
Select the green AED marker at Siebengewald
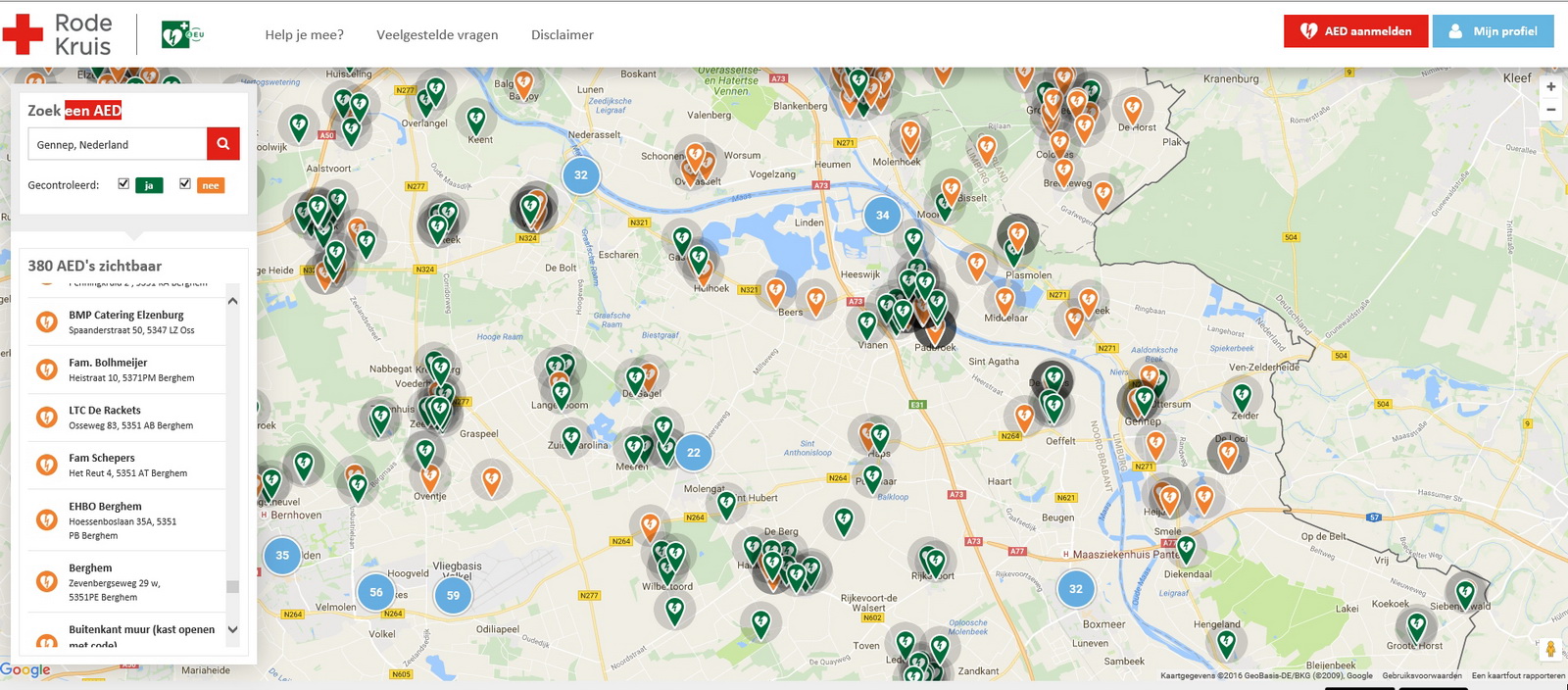(x=1465, y=593)
